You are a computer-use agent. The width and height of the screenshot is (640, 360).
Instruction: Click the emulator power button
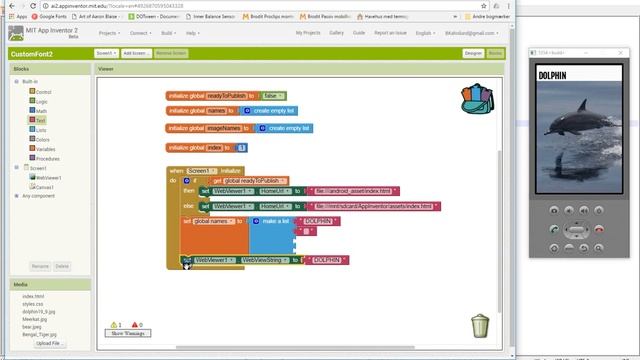pyautogui.click(x=598, y=210)
